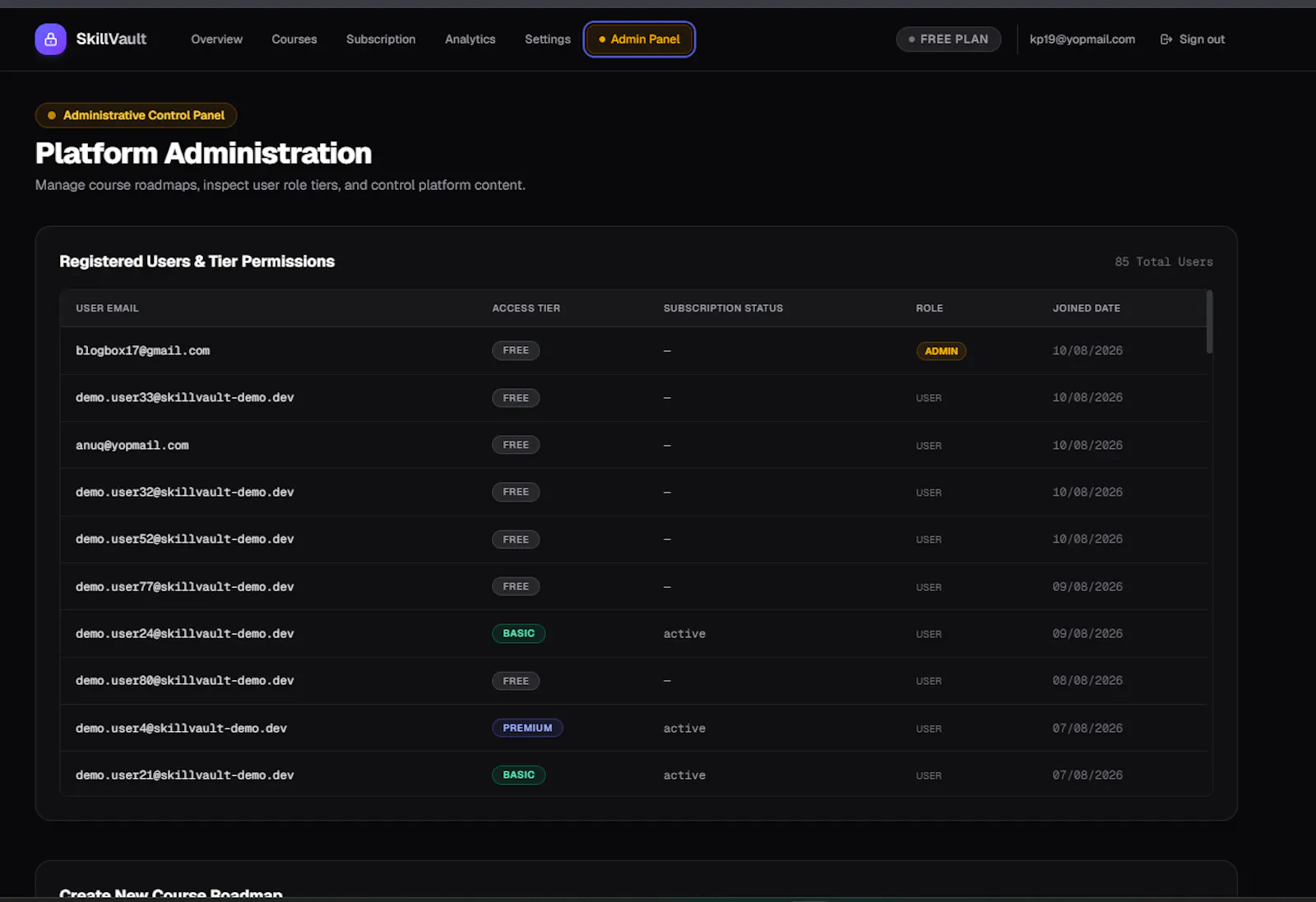Click active status in demo.user21 row
Screen dimensions: 1316x902
[684, 775]
